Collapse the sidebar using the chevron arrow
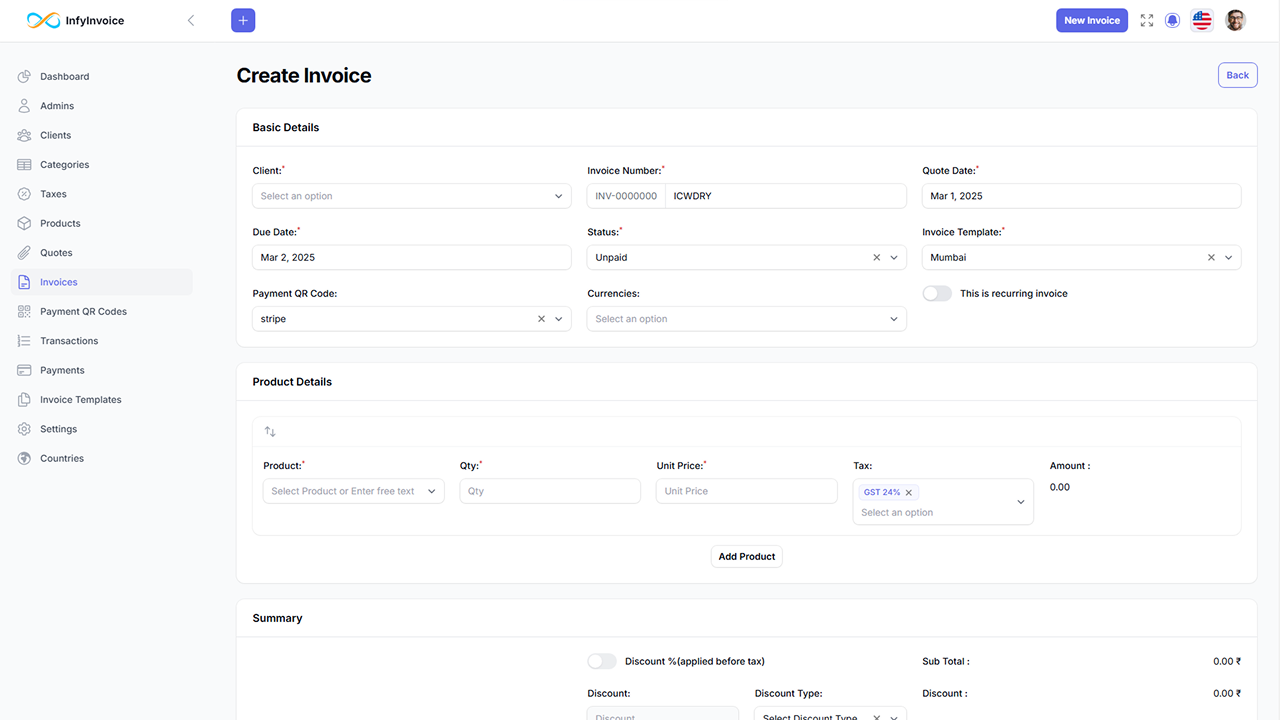The height and width of the screenshot is (720, 1280). pos(191,19)
